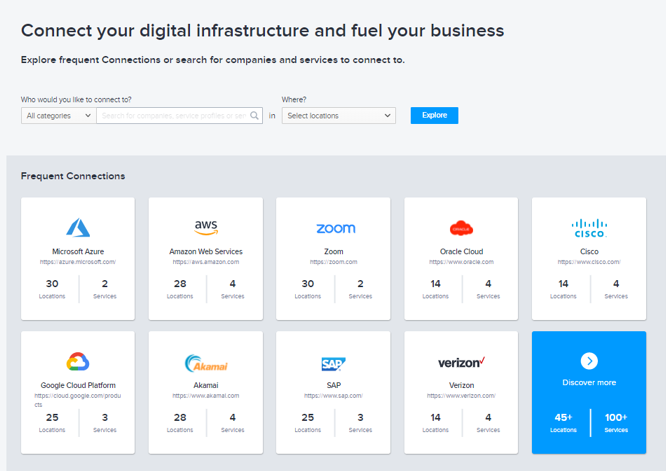The width and height of the screenshot is (666, 471).
Task: Click the cloud.google.com URL
Action: [x=78, y=400]
